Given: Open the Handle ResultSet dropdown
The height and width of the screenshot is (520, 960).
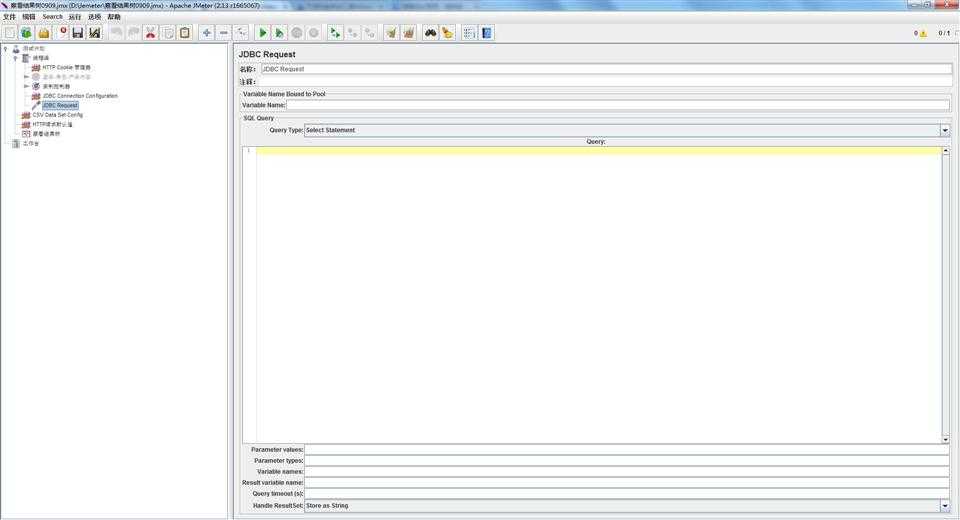Looking at the screenshot, I should point(945,505).
